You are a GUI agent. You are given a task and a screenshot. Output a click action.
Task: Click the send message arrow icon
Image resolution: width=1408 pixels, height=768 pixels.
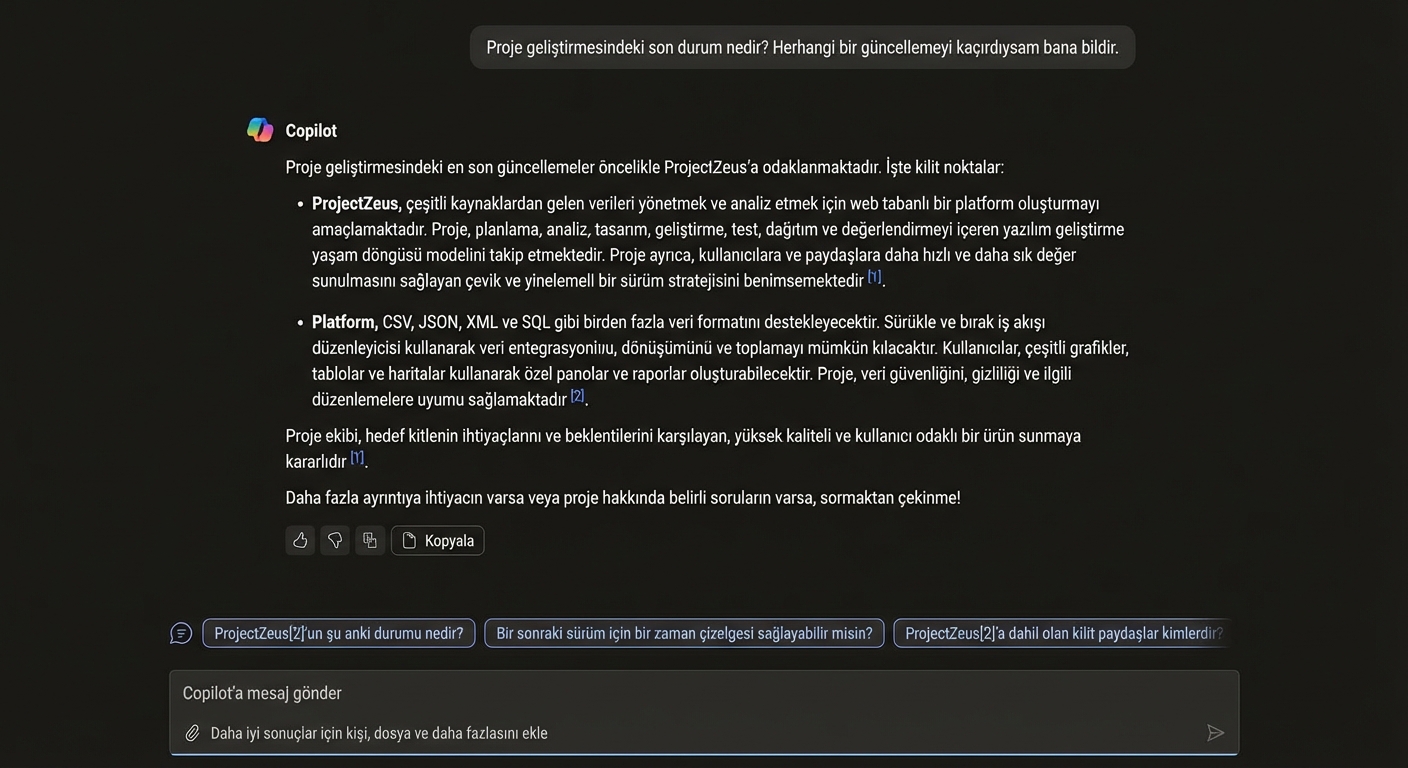(1215, 733)
